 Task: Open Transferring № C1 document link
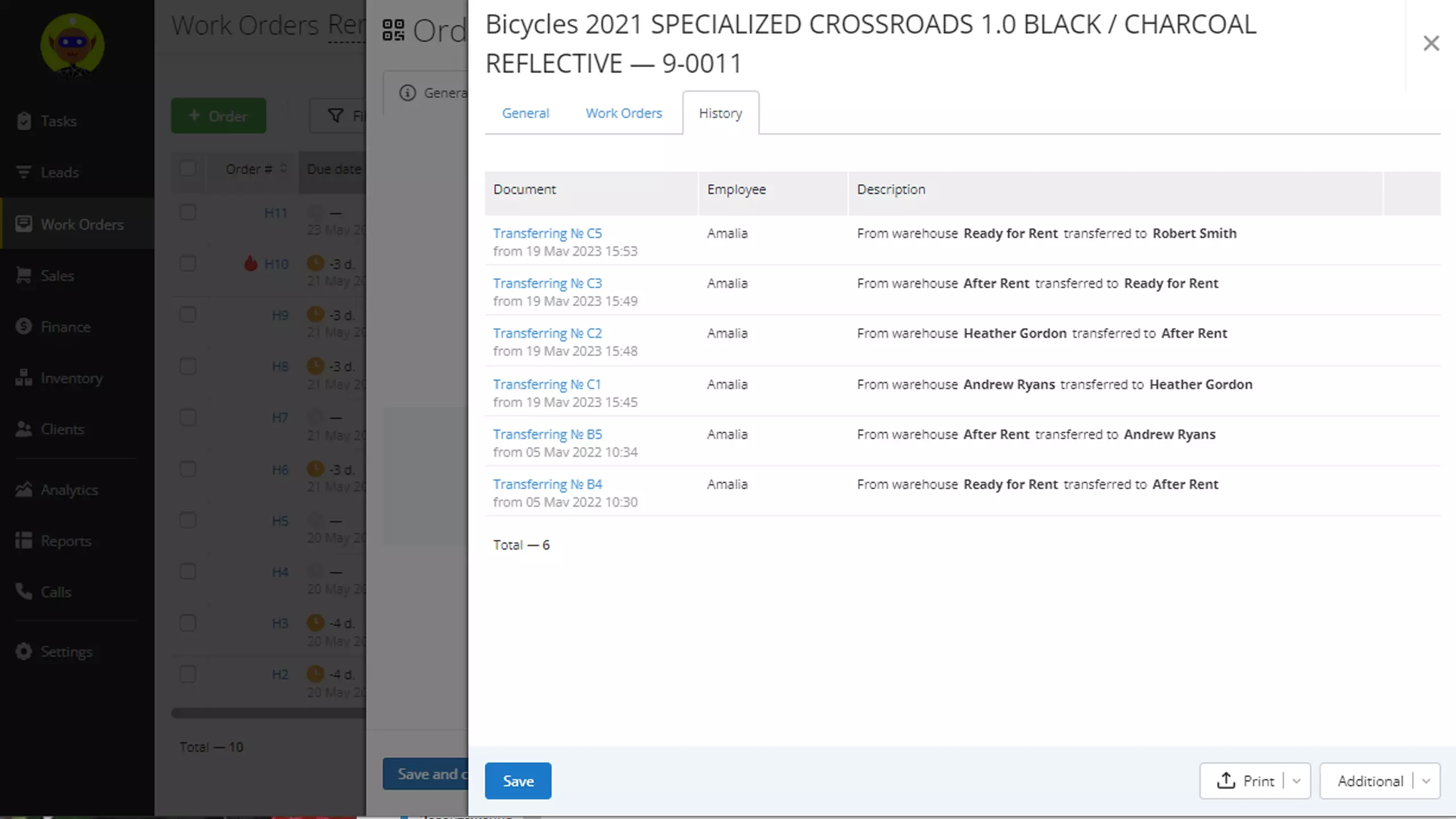547,384
